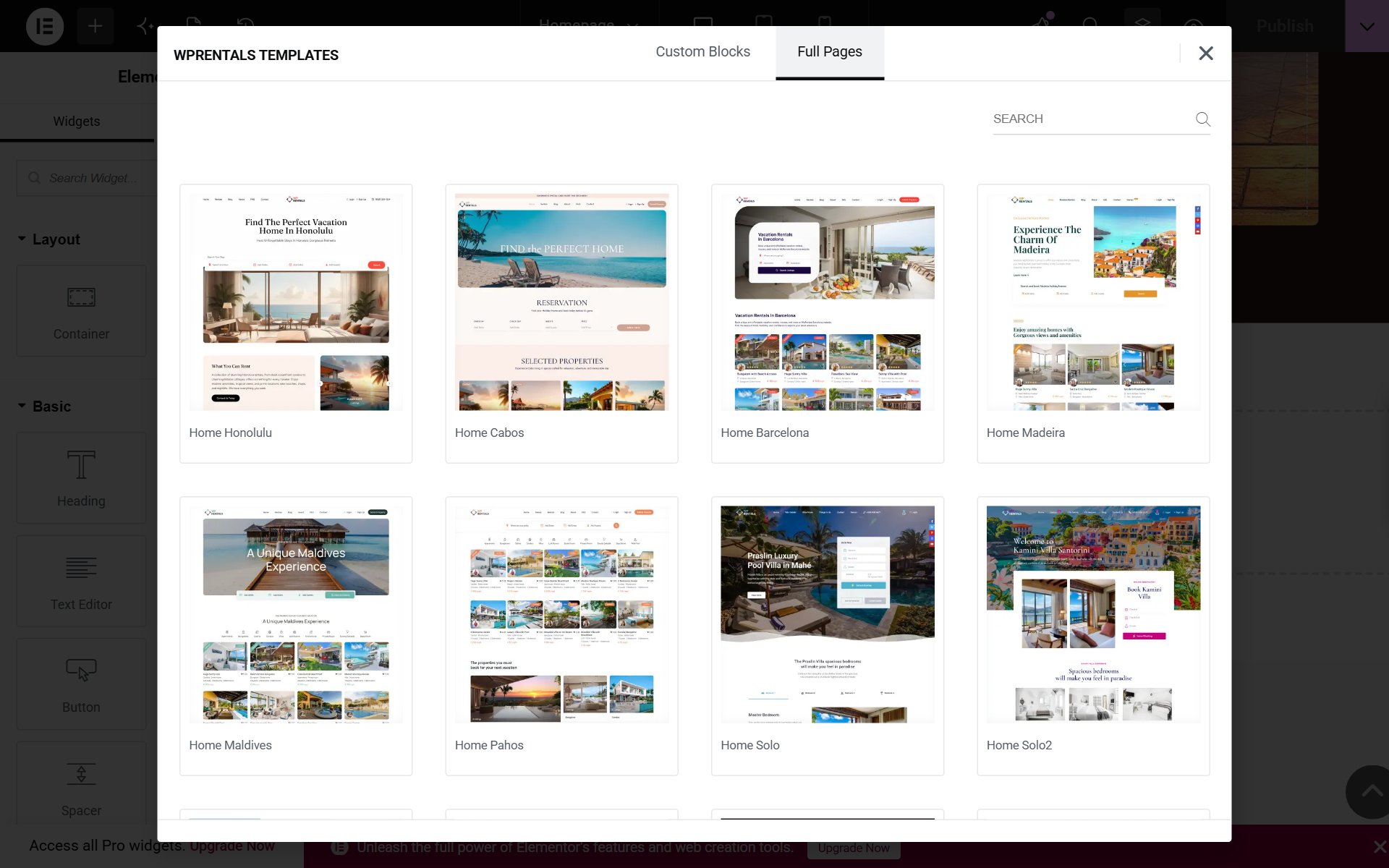Click the Home Pahos title text
Viewport: 1389px width, 868px height.
click(489, 745)
